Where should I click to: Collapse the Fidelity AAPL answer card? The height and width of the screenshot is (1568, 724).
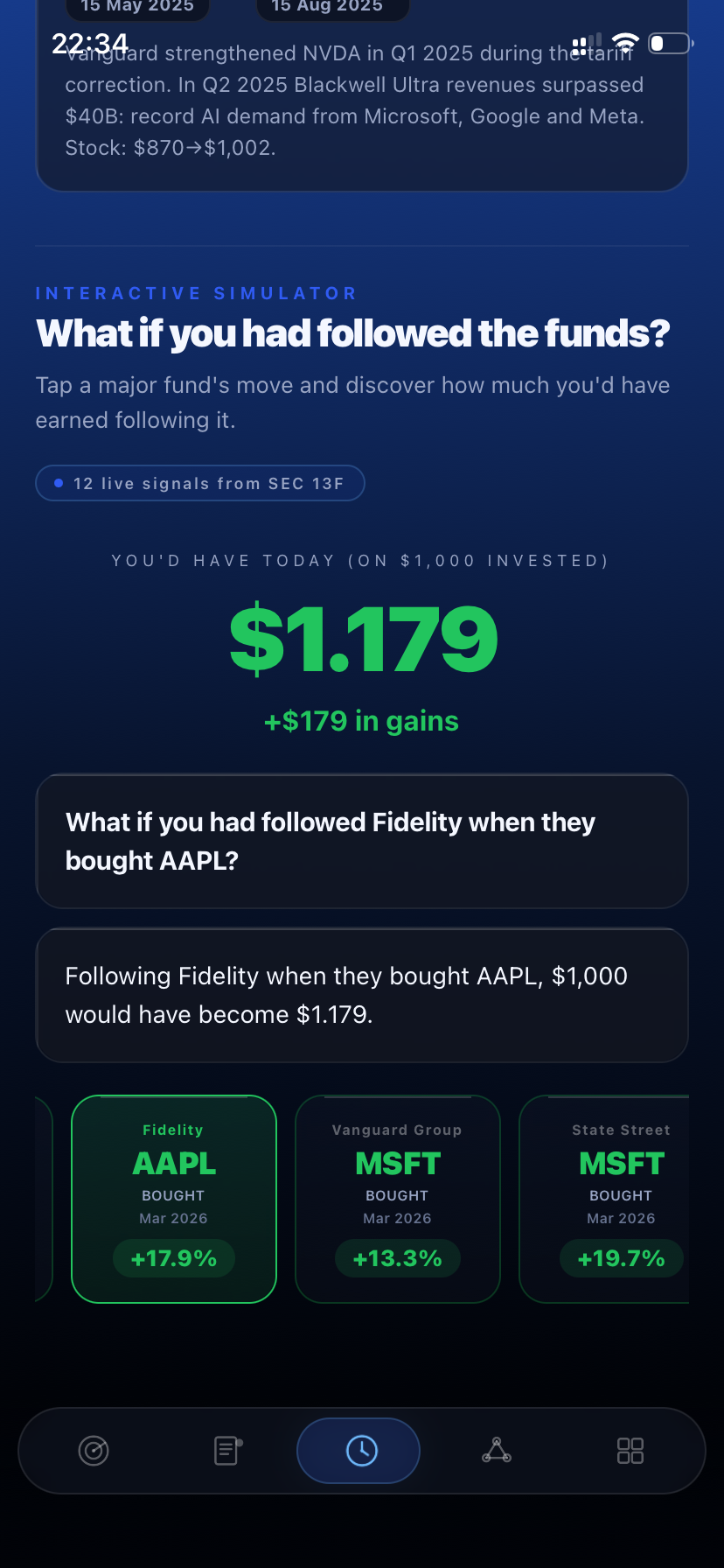pyautogui.click(x=361, y=994)
